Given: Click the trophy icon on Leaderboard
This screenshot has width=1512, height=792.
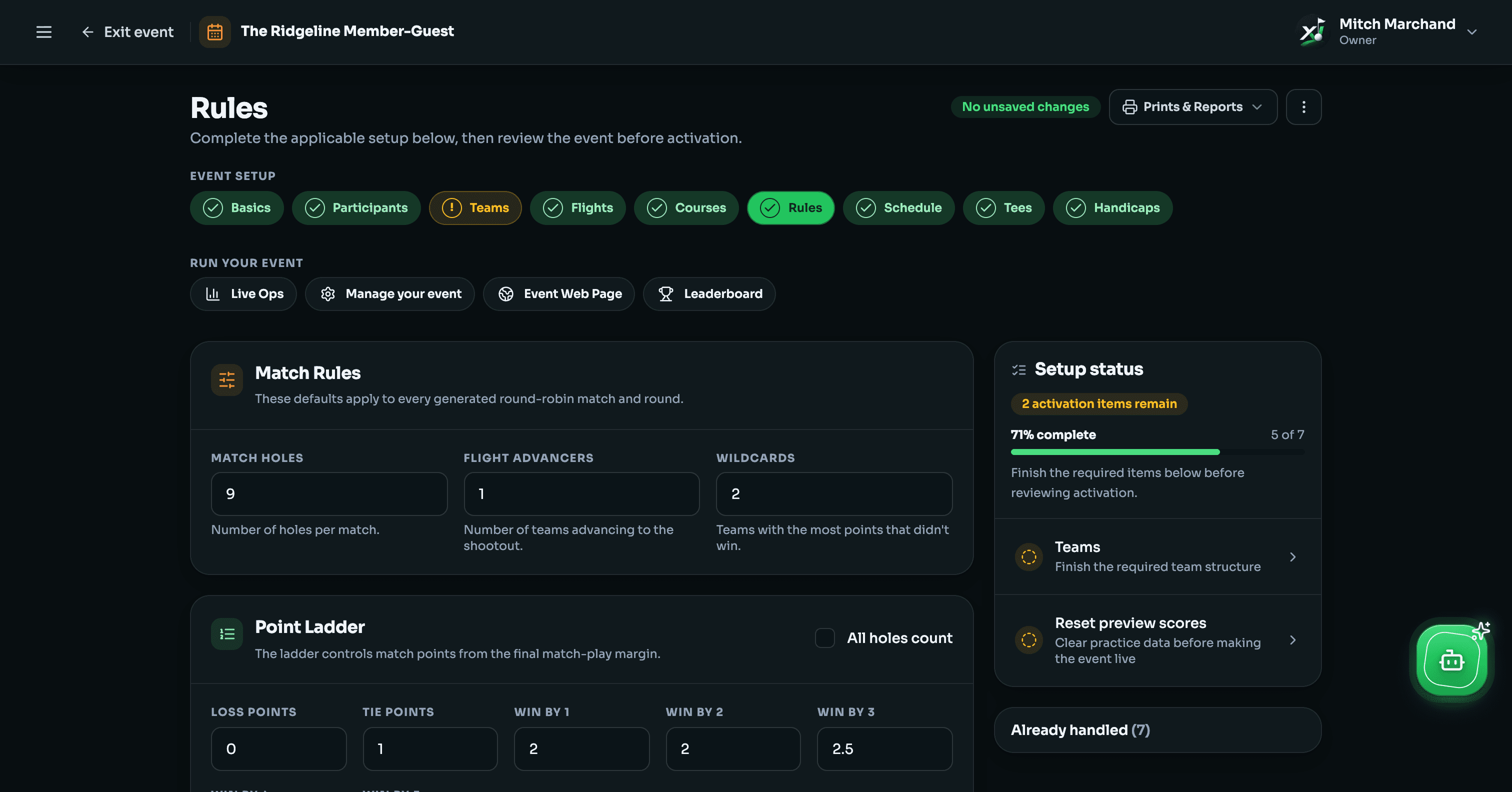Looking at the screenshot, I should coord(665,294).
